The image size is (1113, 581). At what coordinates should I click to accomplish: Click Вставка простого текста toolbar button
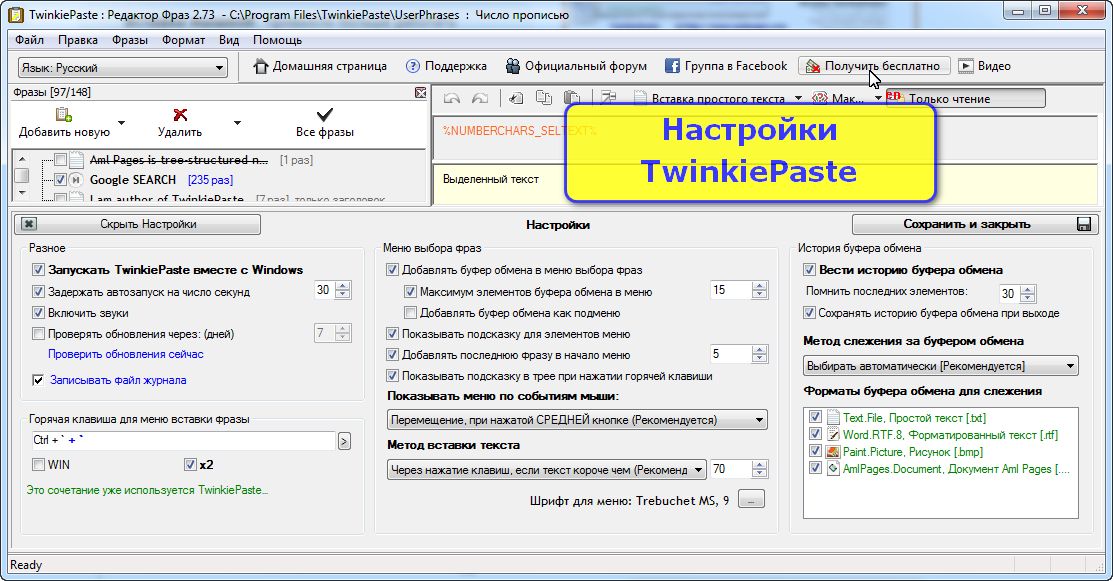pos(709,99)
